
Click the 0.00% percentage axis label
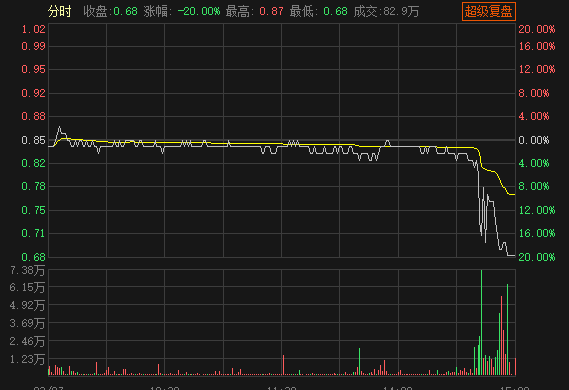[x=533, y=140]
